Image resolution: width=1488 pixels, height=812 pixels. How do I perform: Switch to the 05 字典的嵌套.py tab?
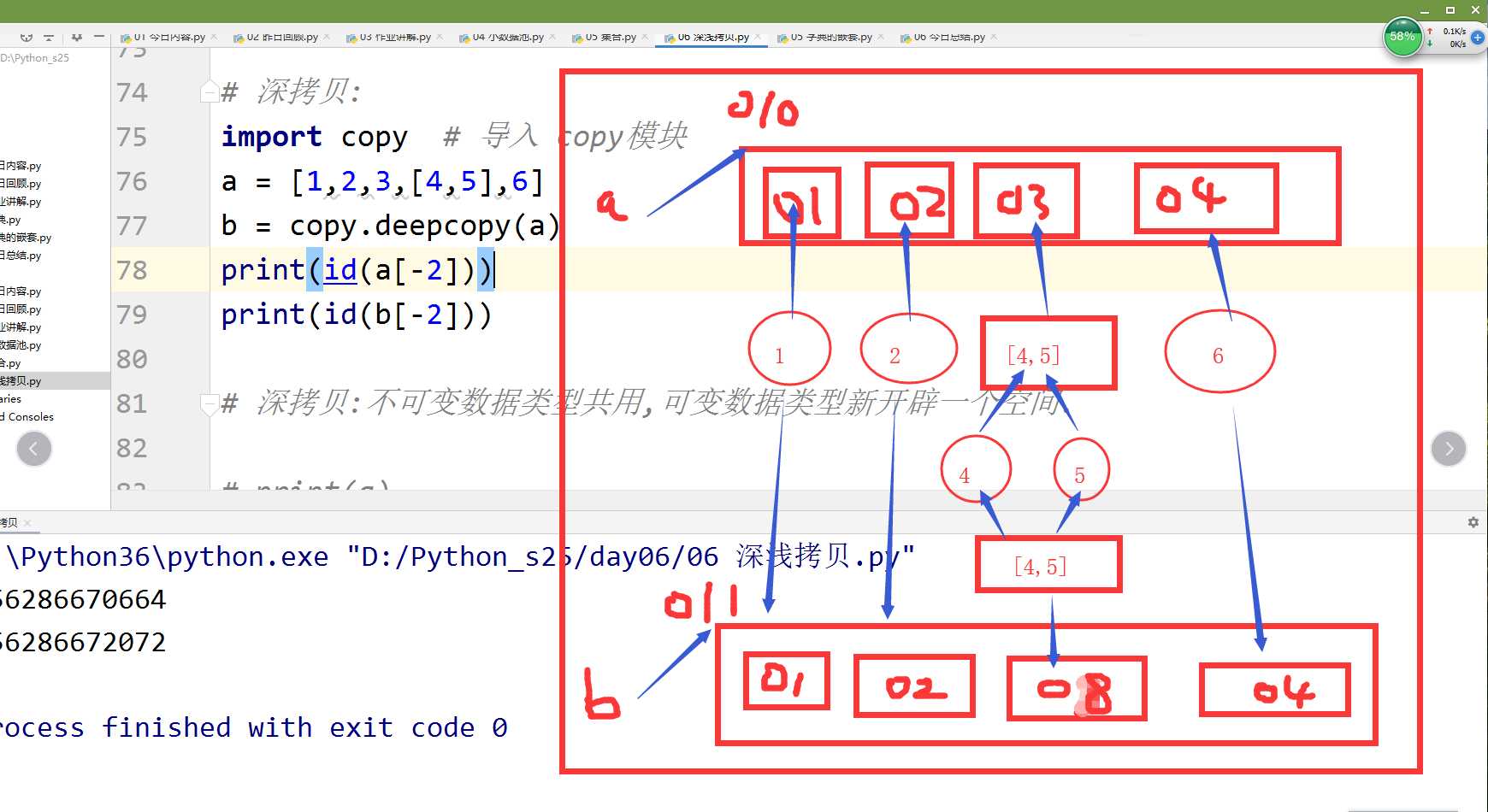click(831, 37)
